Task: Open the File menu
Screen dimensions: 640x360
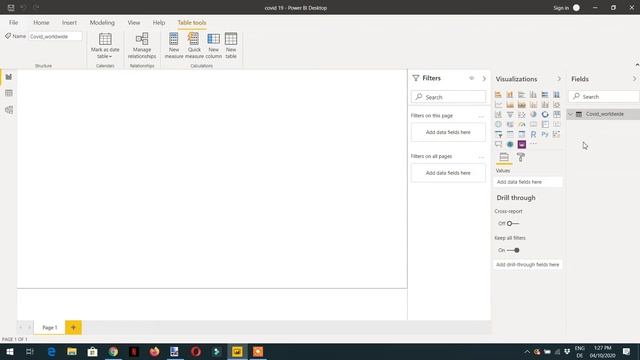Action: [x=13, y=23]
